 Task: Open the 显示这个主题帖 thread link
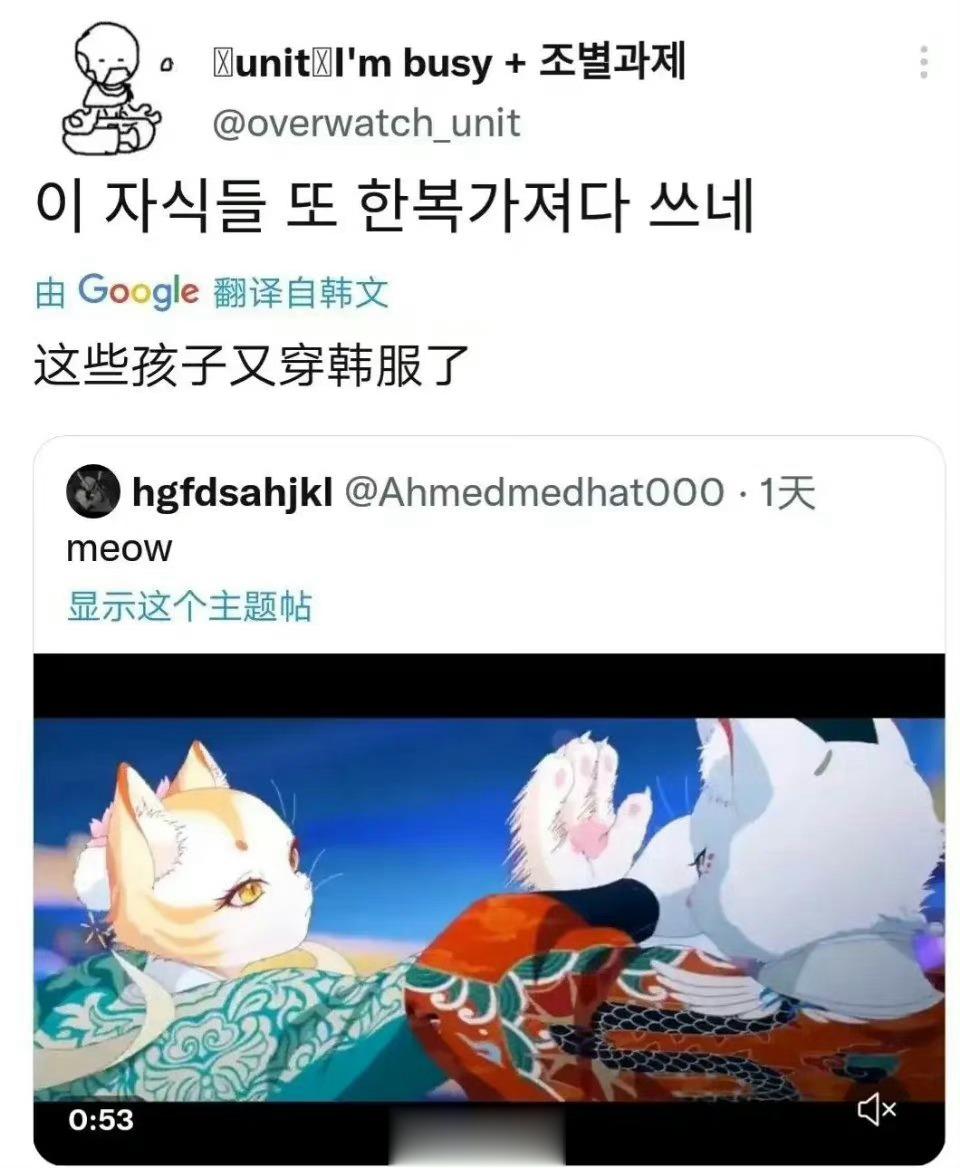pyautogui.click(x=188, y=606)
